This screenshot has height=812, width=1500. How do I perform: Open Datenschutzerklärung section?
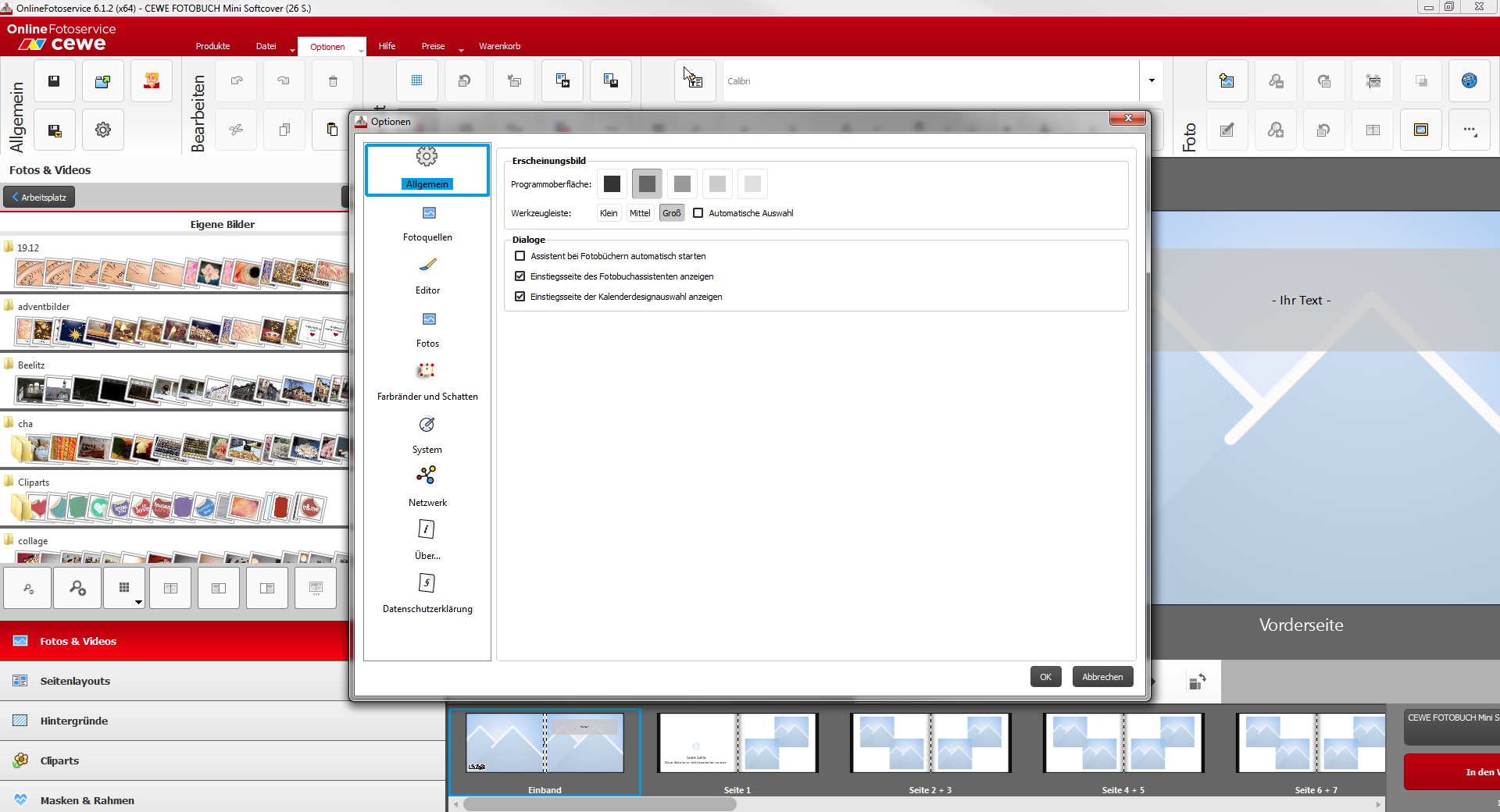(x=427, y=595)
